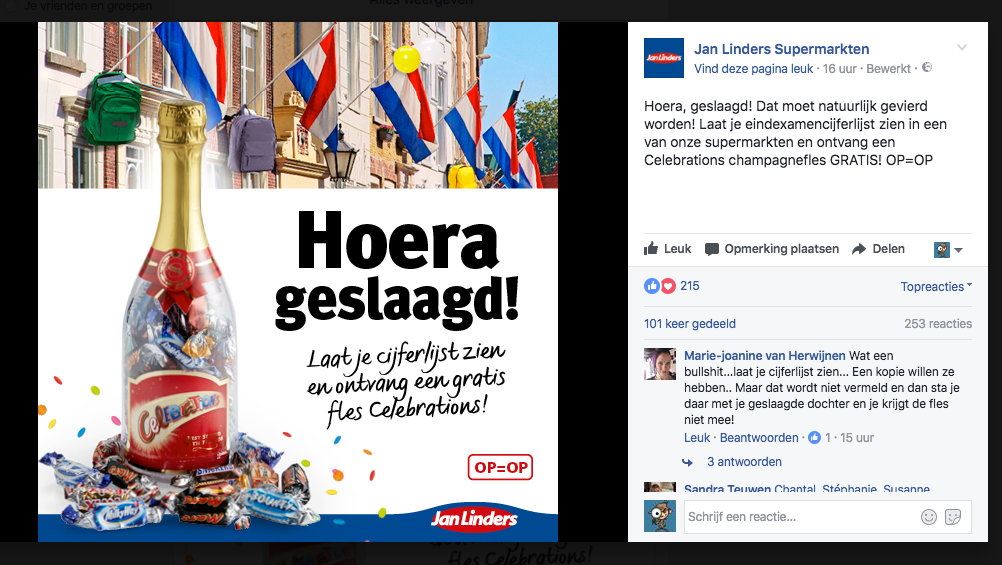Expand the 3 antwoorden replies

[744, 461]
